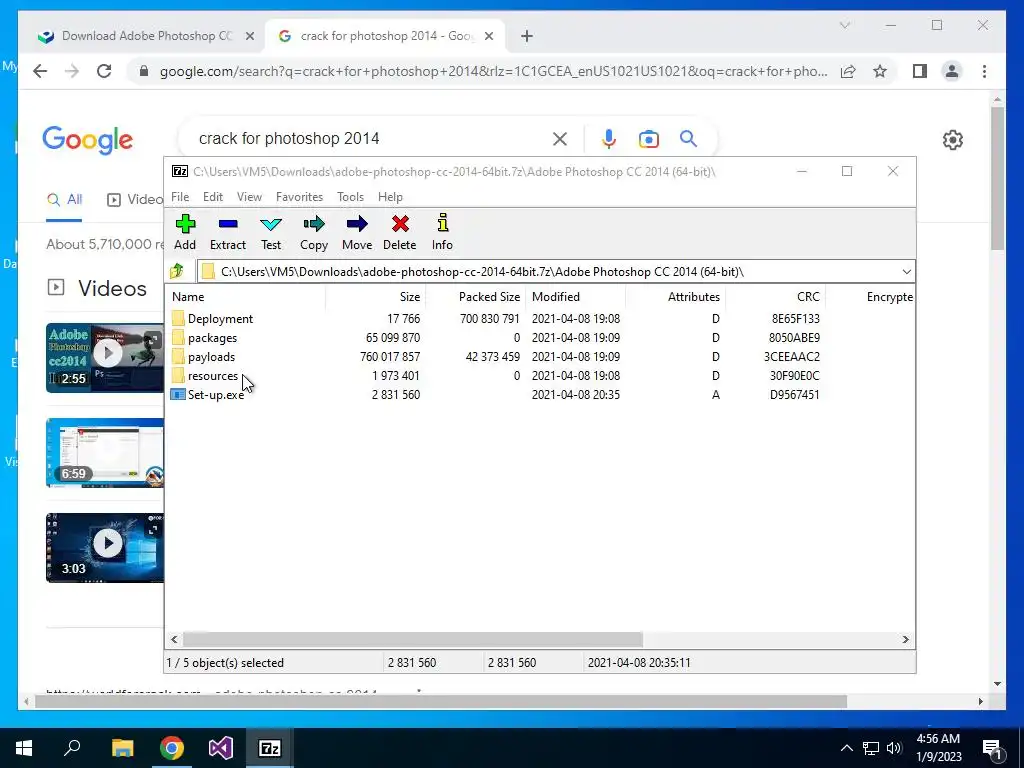
Task: Select the All results tab on Google
Action: (65, 200)
